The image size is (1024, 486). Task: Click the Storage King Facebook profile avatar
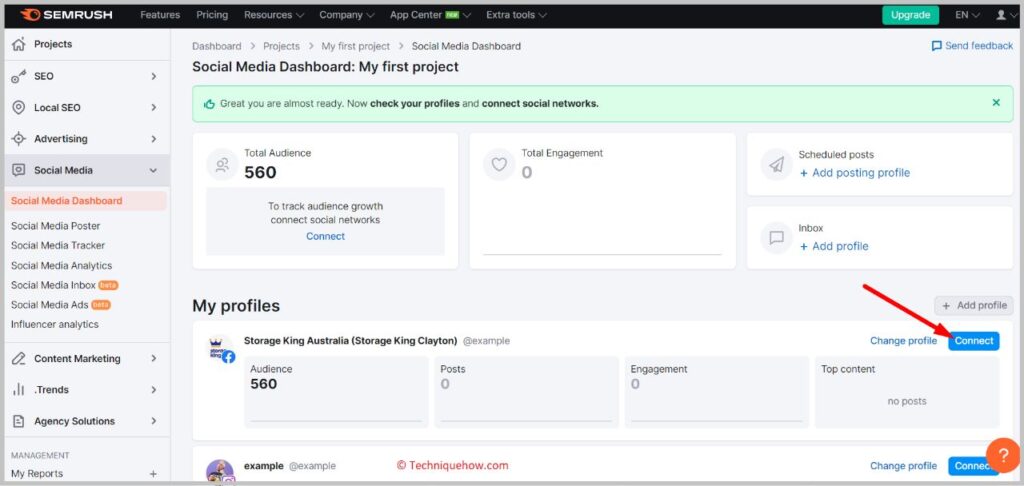221,349
